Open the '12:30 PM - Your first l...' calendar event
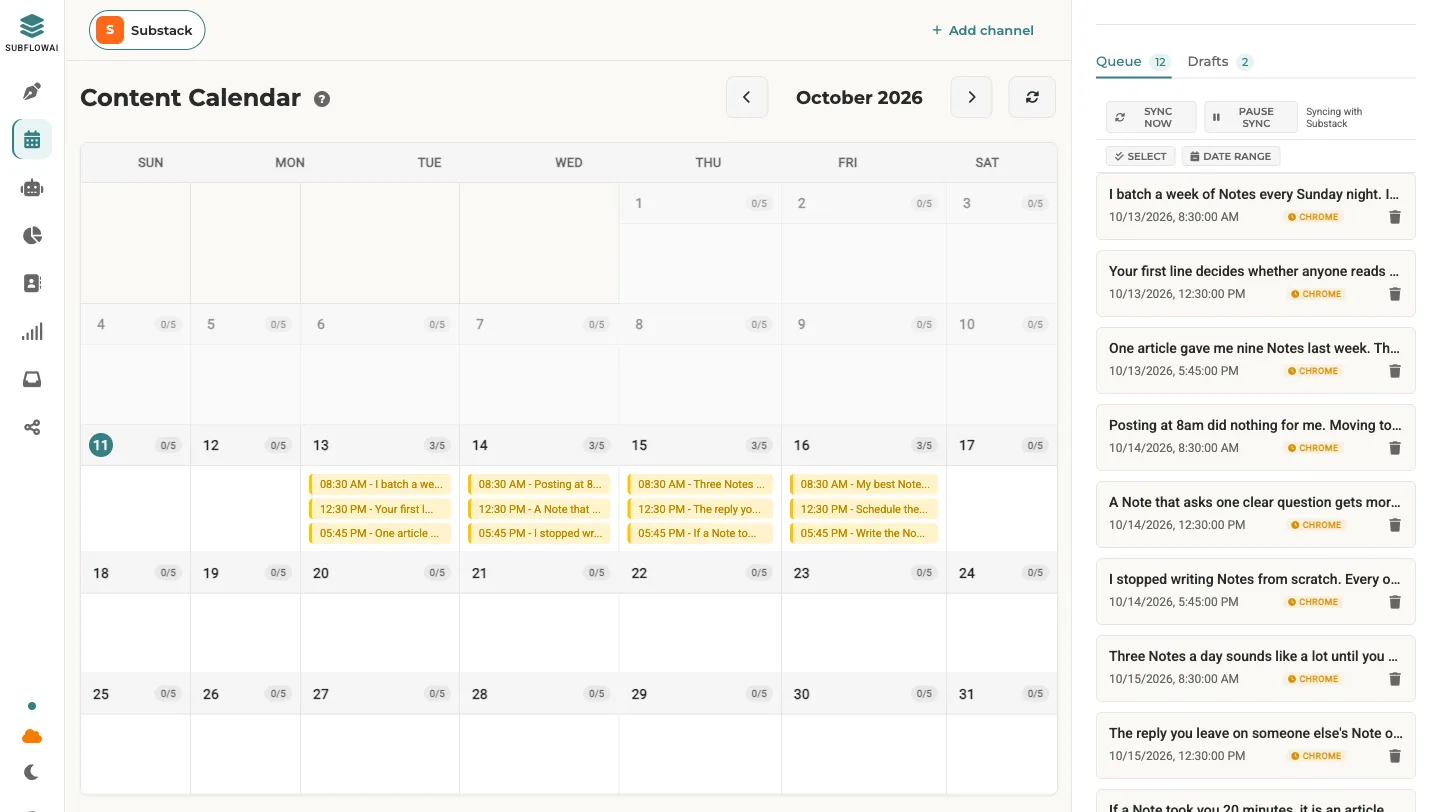This screenshot has height=812, width=1440. (x=380, y=509)
